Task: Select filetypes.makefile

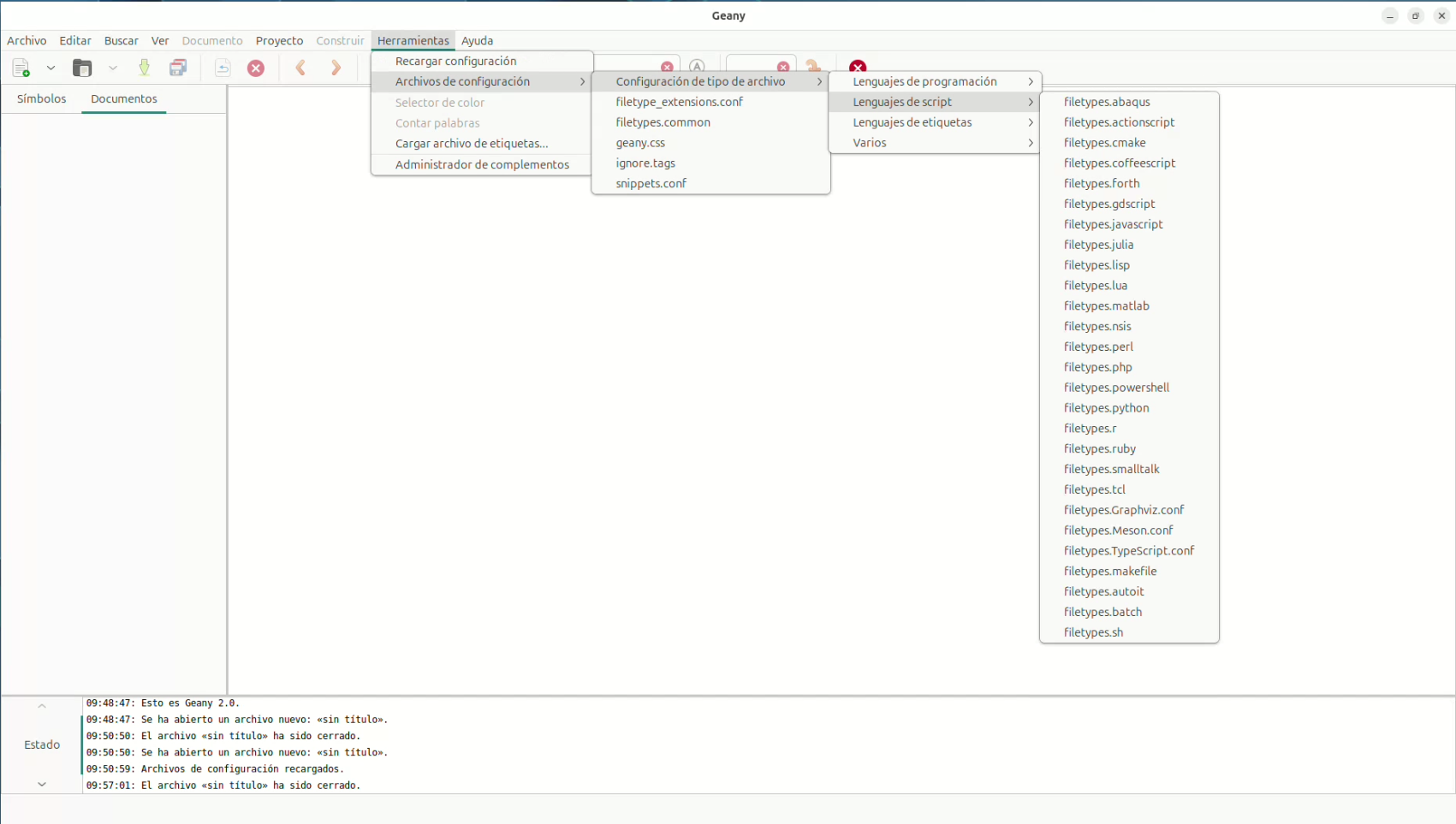Action: (x=1129, y=571)
